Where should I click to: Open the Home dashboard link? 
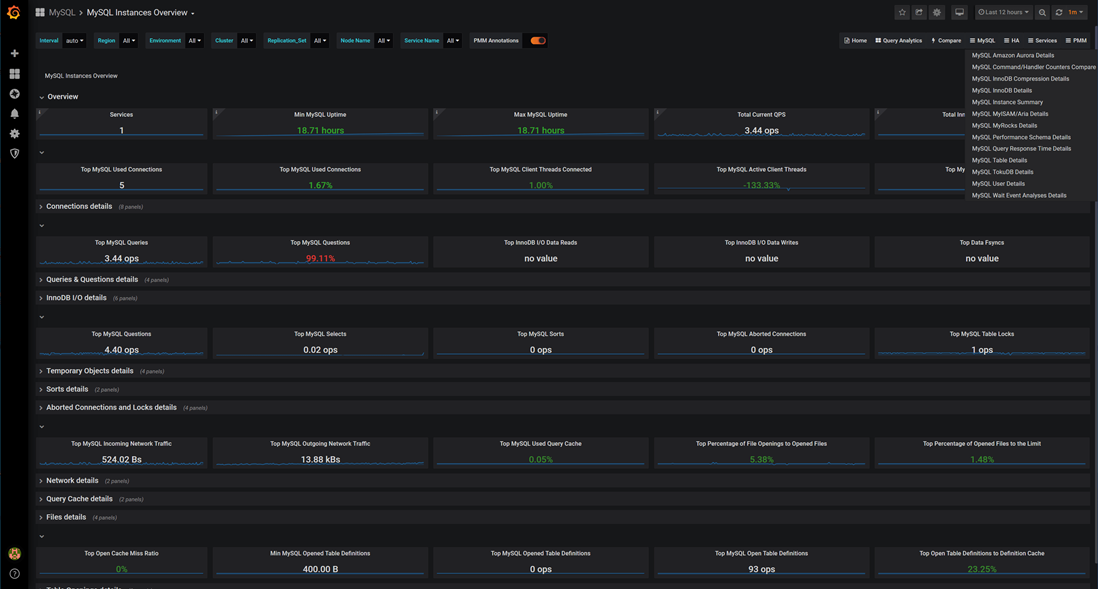(x=855, y=41)
